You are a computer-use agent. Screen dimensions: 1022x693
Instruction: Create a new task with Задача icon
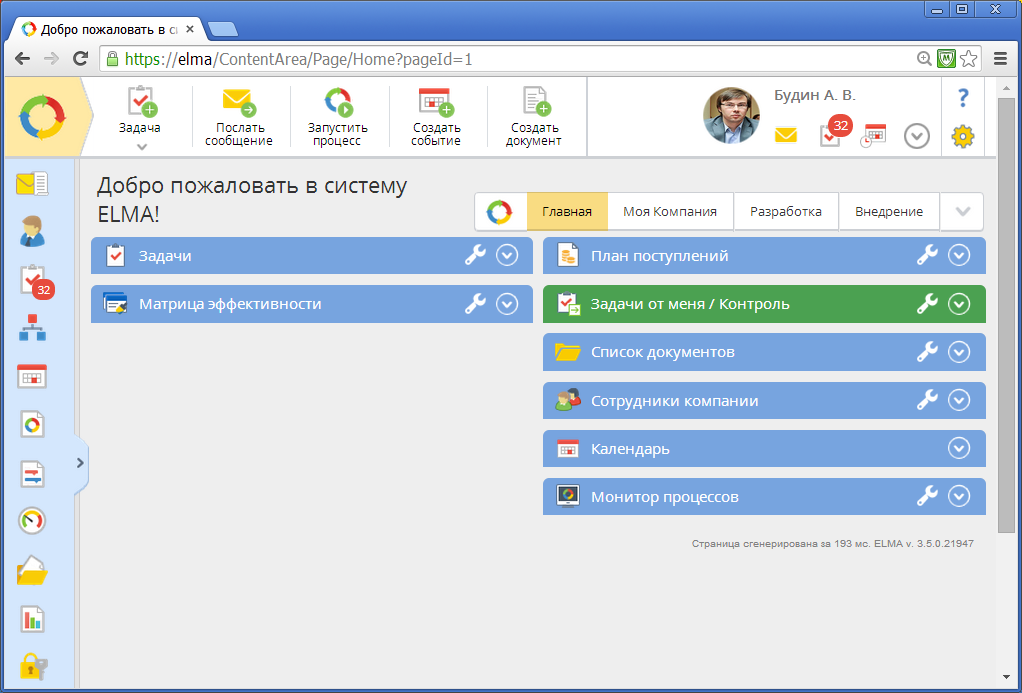tap(141, 102)
